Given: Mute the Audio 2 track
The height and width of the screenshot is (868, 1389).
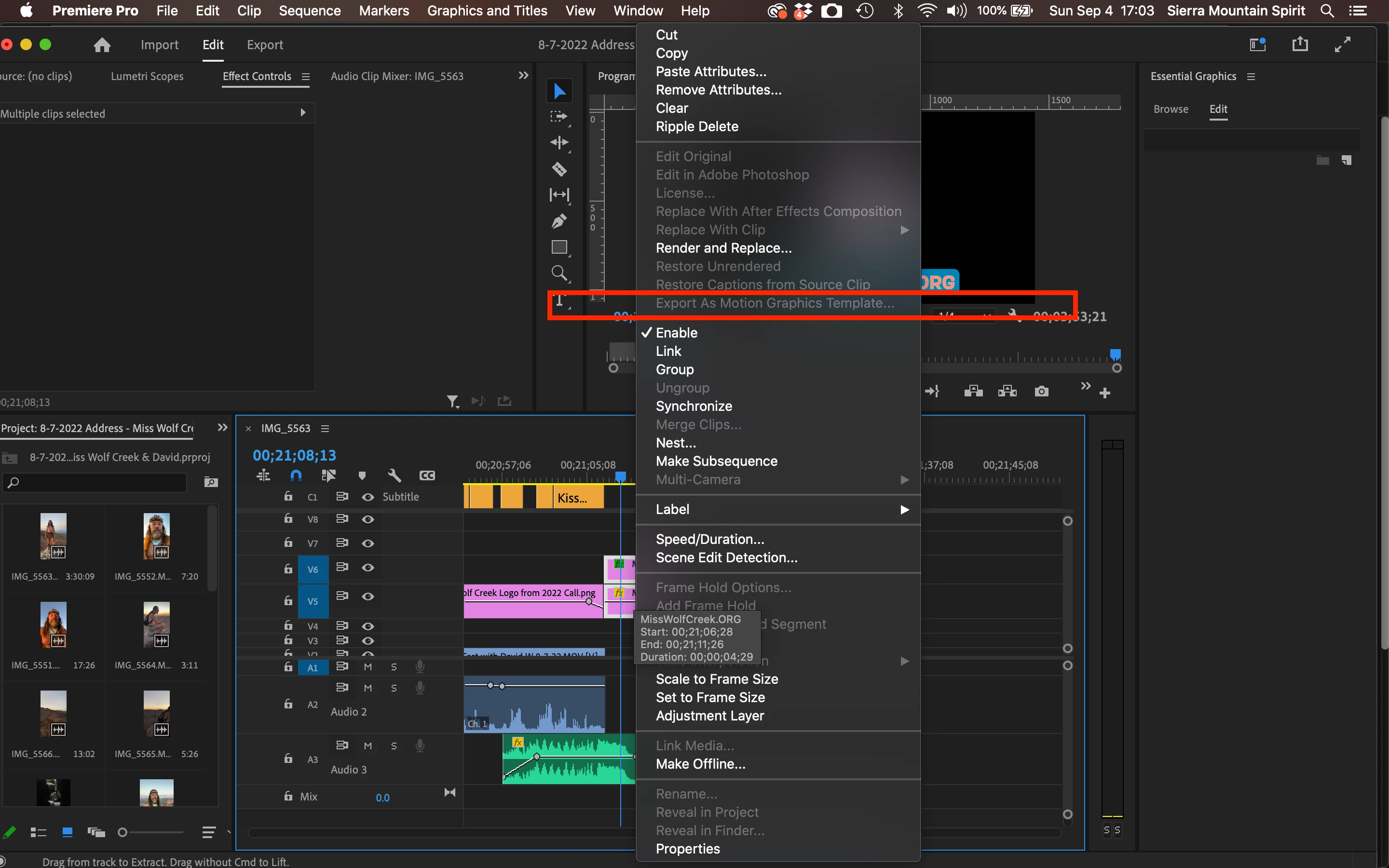Looking at the screenshot, I should pos(368,688).
